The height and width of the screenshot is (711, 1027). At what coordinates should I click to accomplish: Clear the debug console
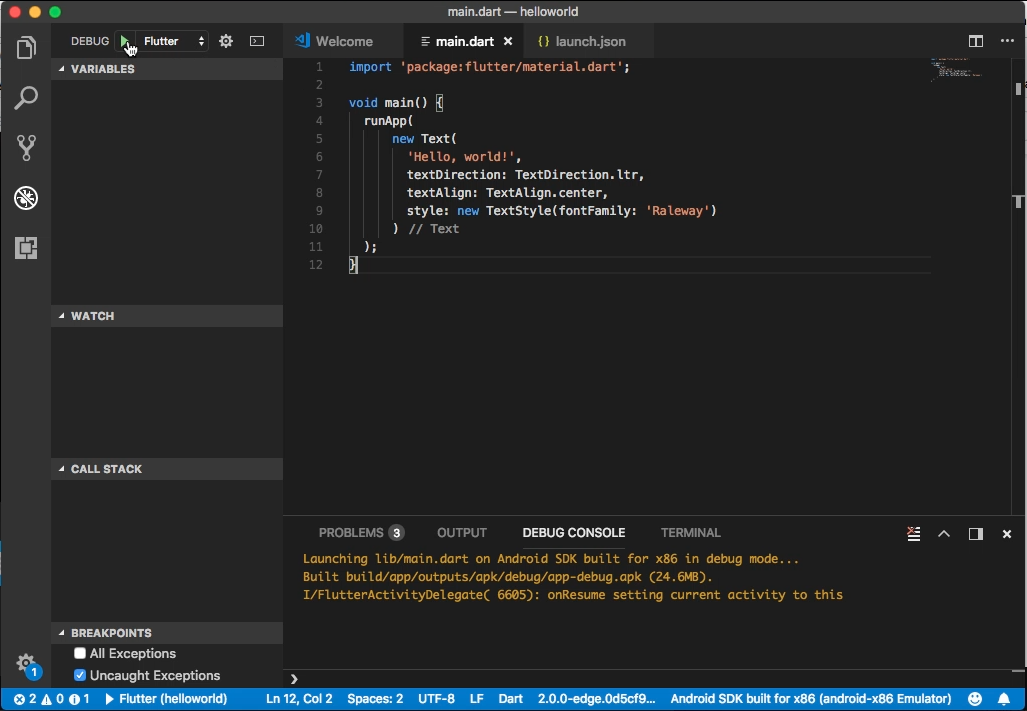tap(914, 534)
